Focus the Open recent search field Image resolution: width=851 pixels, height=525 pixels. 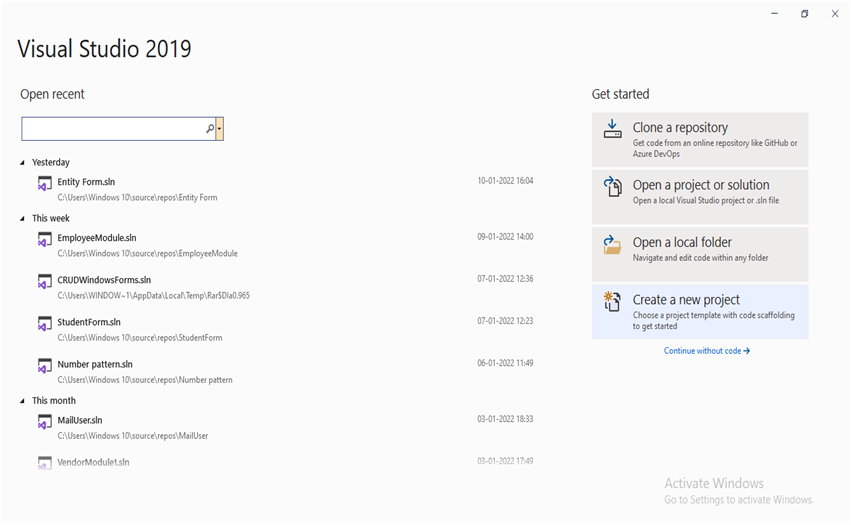pyautogui.click(x=118, y=129)
